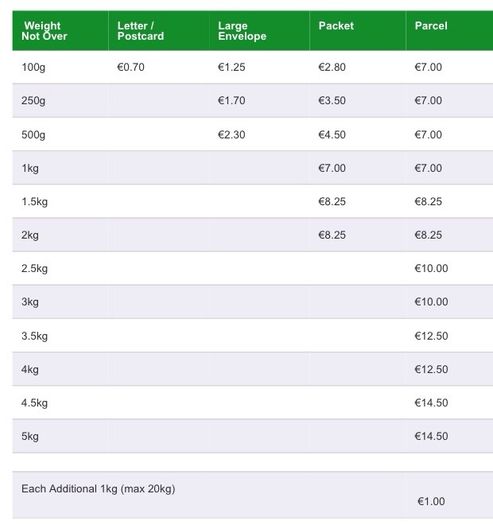The height and width of the screenshot is (525, 493).
Task: Click the Each Additional 1kg (max 20kg) label
Action: (98, 489)
